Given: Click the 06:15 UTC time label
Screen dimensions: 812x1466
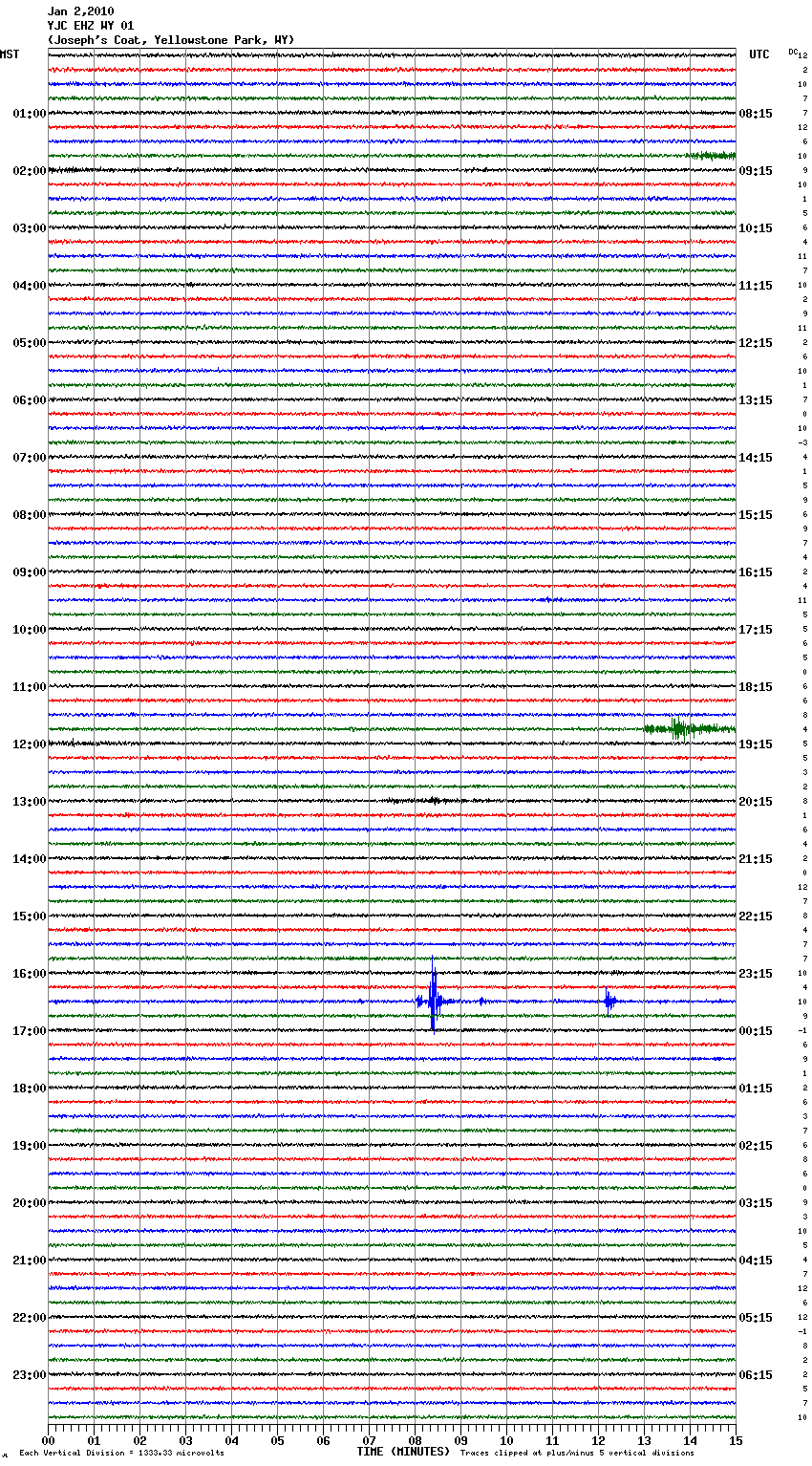Looking at the screenshot, I should tap(756, 1375).
